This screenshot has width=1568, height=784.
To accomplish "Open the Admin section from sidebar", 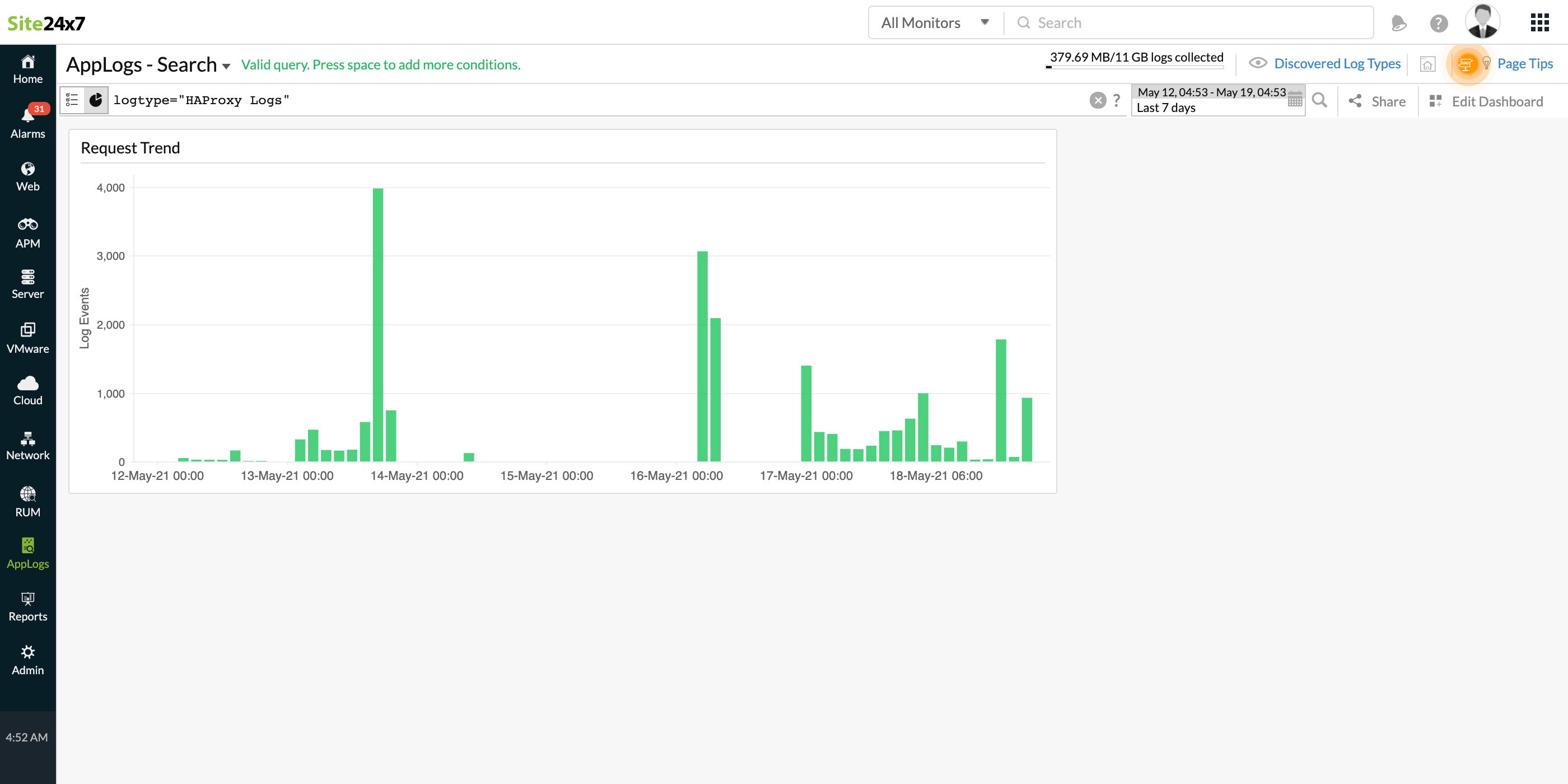I will 28,659.
